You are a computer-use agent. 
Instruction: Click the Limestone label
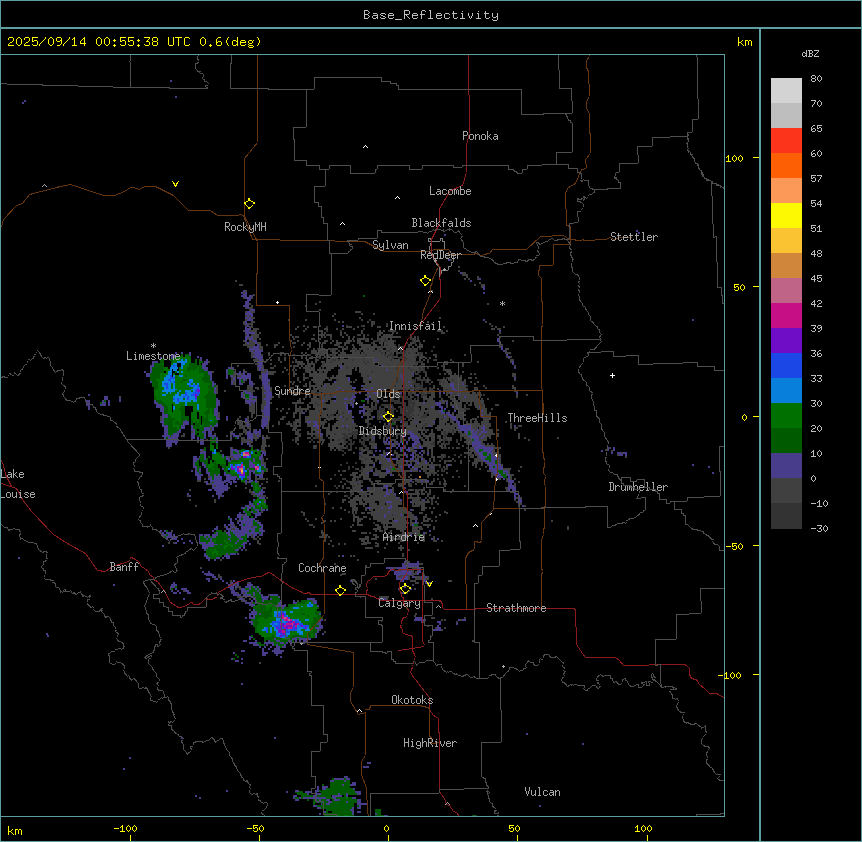click(x=153, y=356)
